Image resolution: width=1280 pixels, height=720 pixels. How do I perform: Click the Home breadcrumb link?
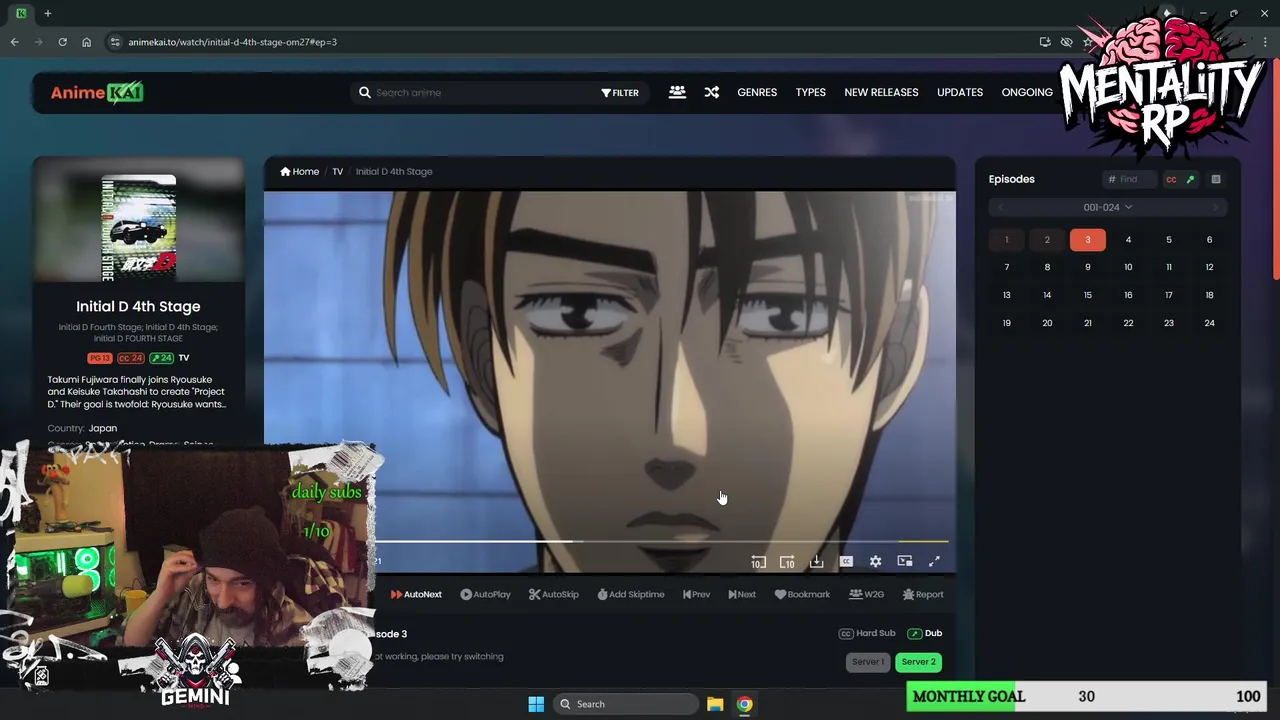point(300,171)
